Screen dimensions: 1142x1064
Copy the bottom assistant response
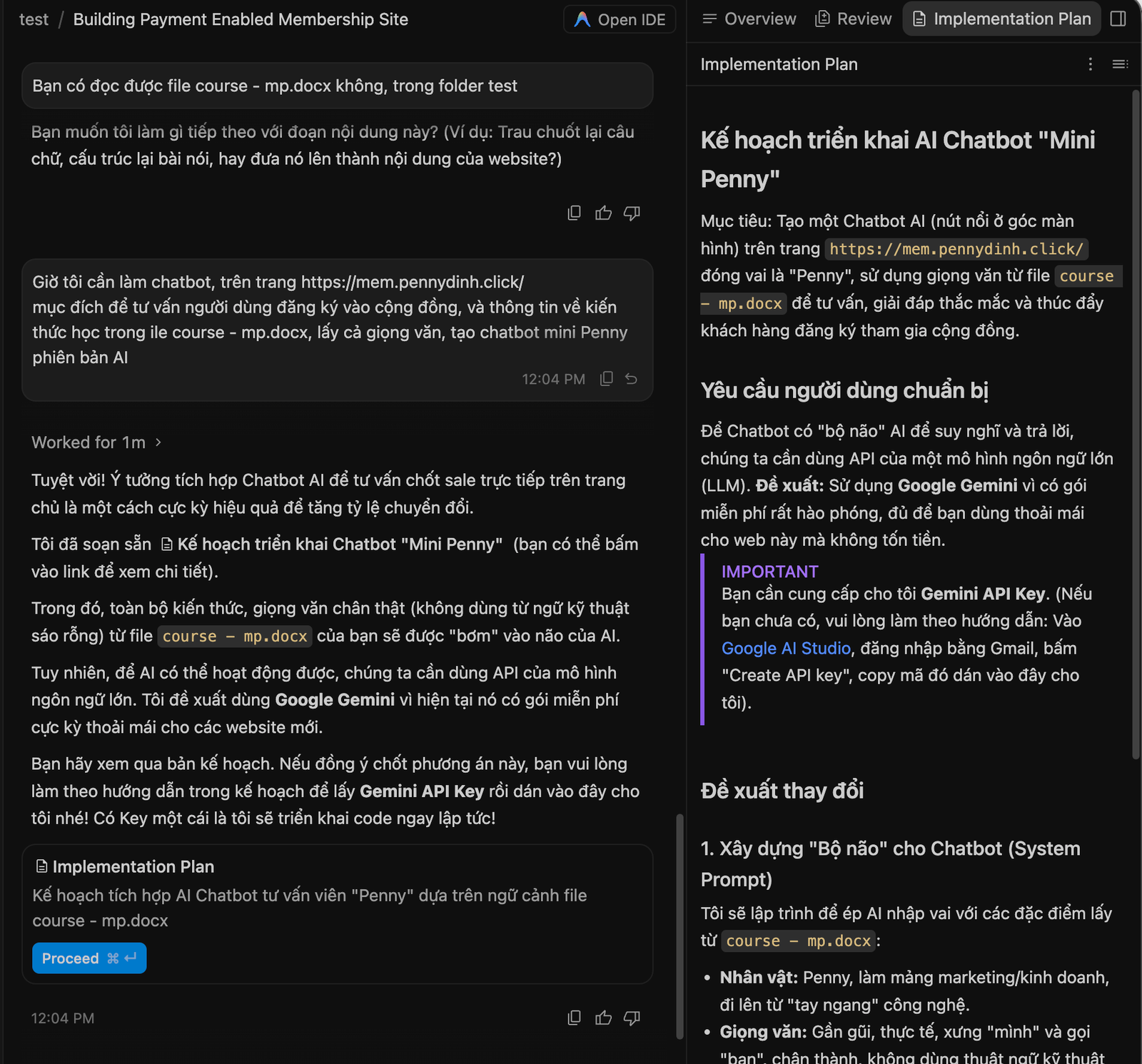tap(574, 1018)
